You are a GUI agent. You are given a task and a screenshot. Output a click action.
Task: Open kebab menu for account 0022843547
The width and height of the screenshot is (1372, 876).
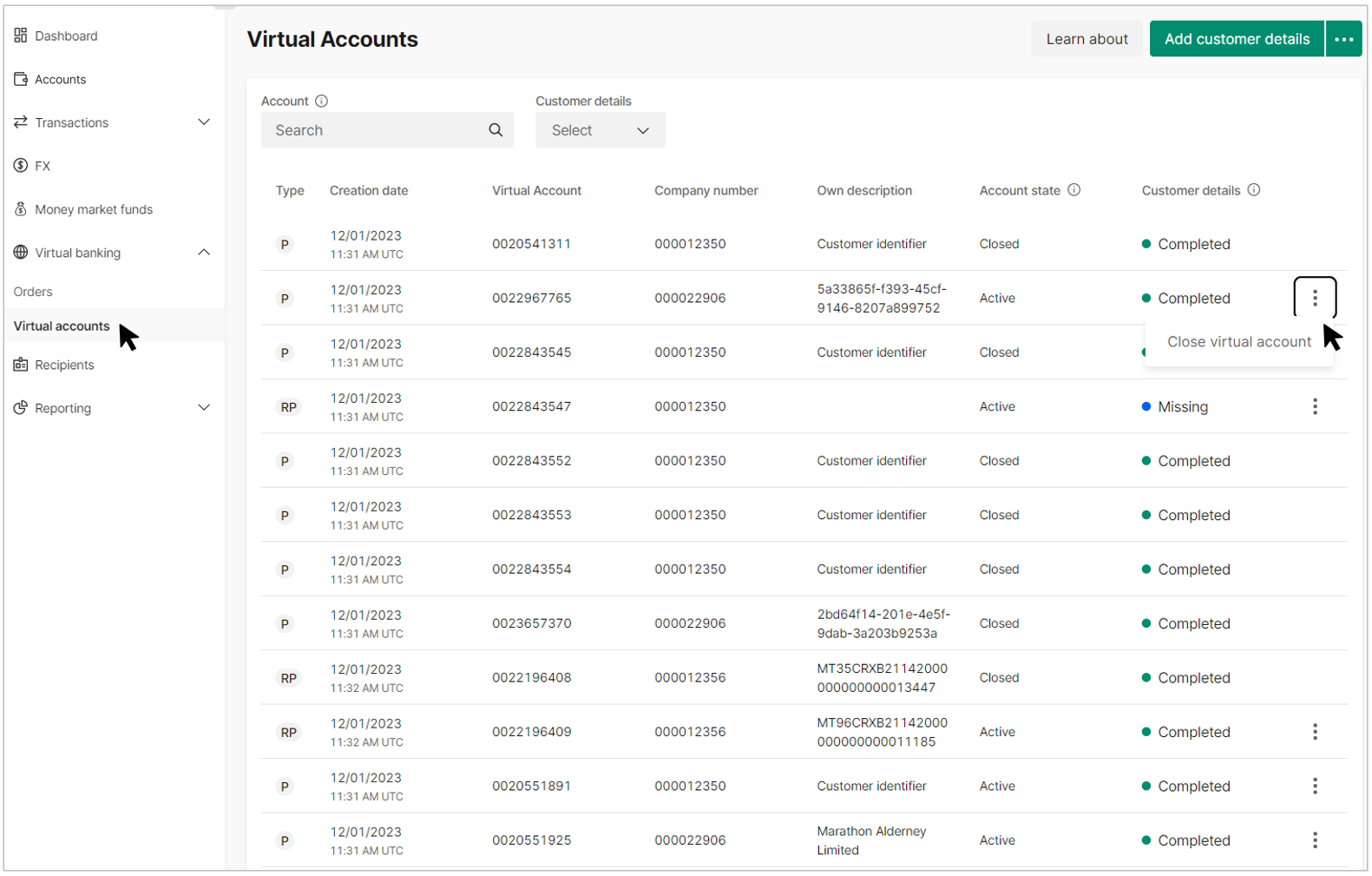1315,406
